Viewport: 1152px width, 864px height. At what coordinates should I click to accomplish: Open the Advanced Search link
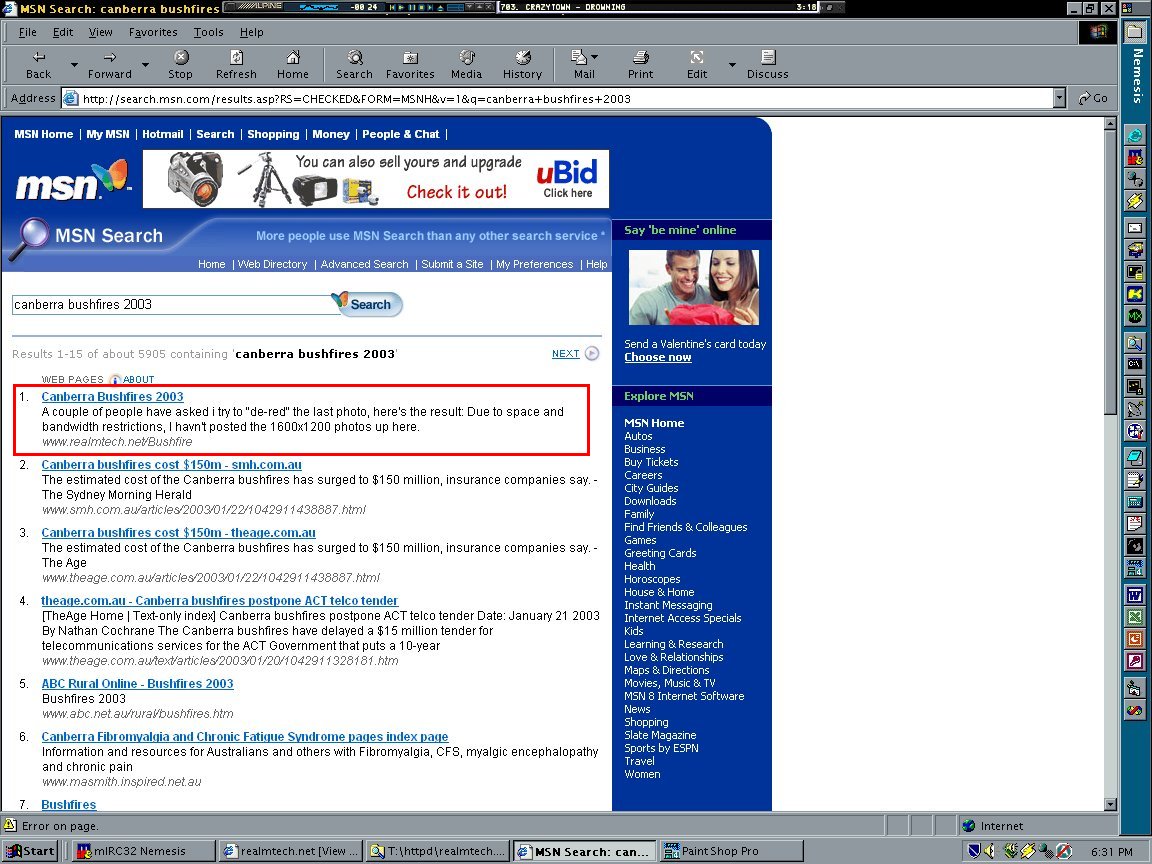point(364,264)
